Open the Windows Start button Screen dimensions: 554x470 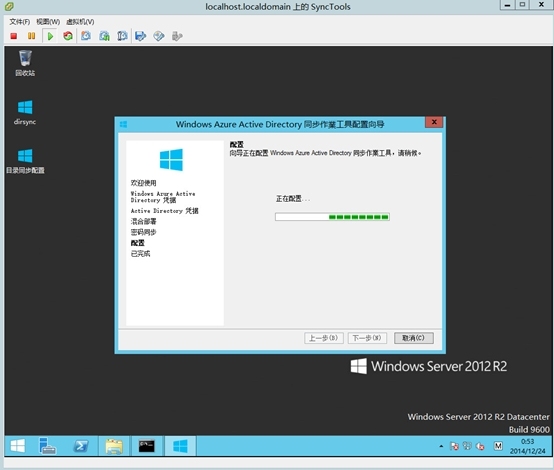pos(17,446)
